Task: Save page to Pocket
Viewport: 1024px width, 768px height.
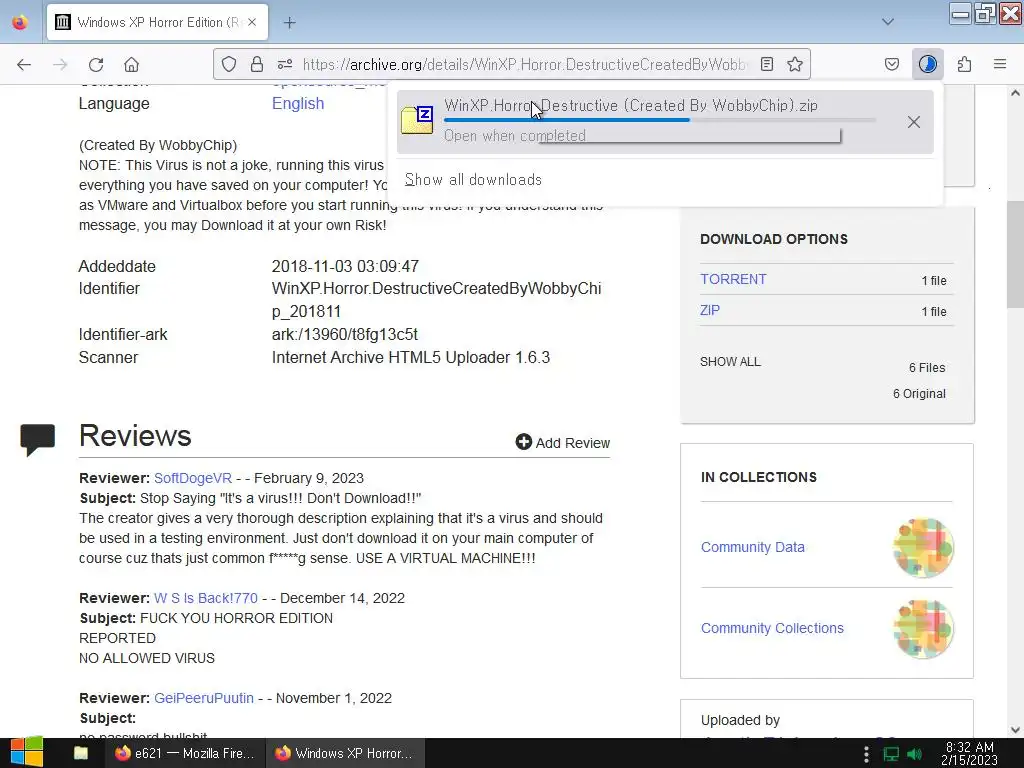Action: (891, 64)
